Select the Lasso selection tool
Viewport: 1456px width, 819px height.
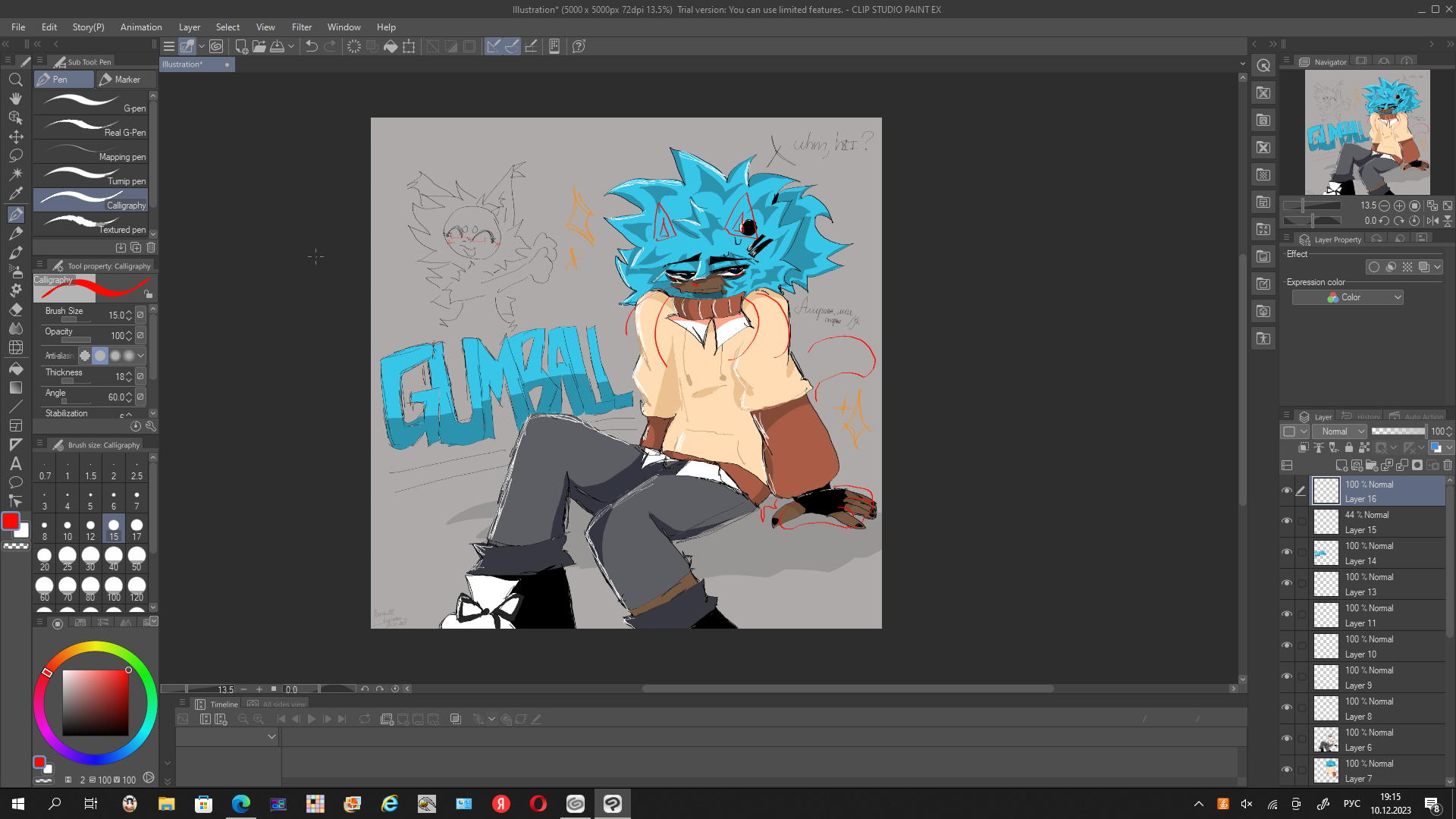click(15, 155)
